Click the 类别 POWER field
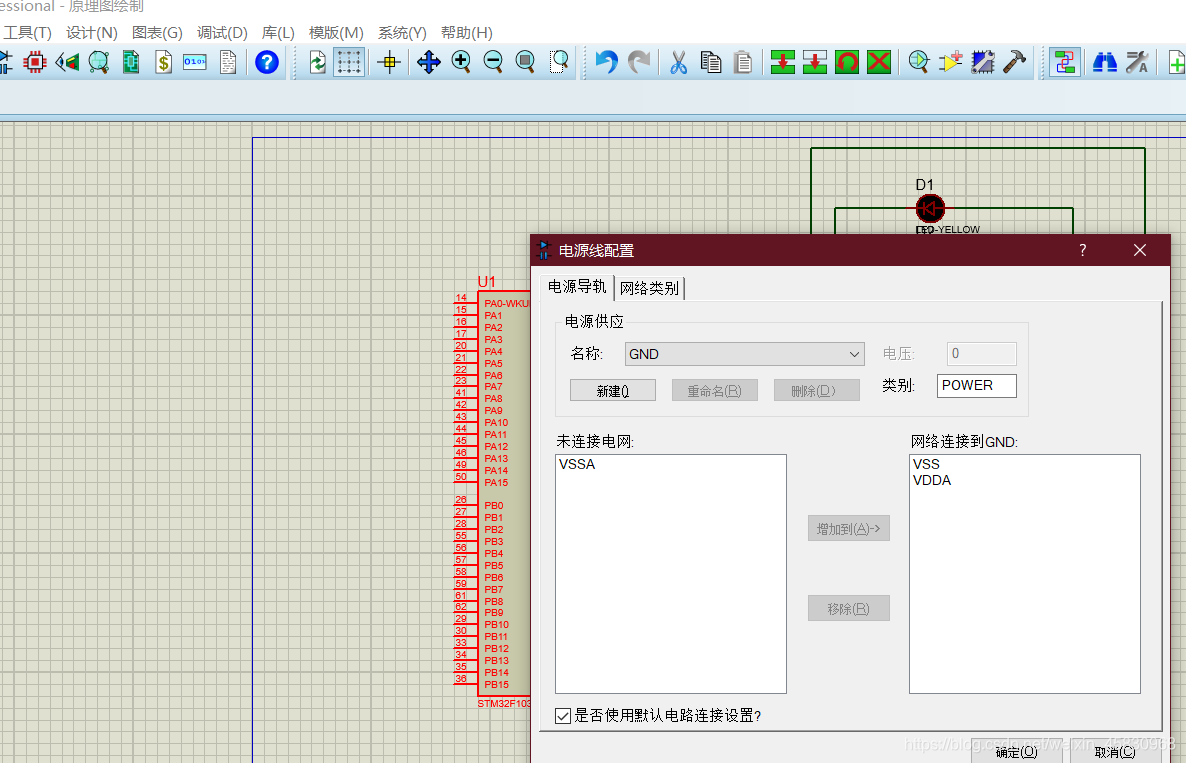The width and height of the screenshot is (1186, 763). coord(976,386)
